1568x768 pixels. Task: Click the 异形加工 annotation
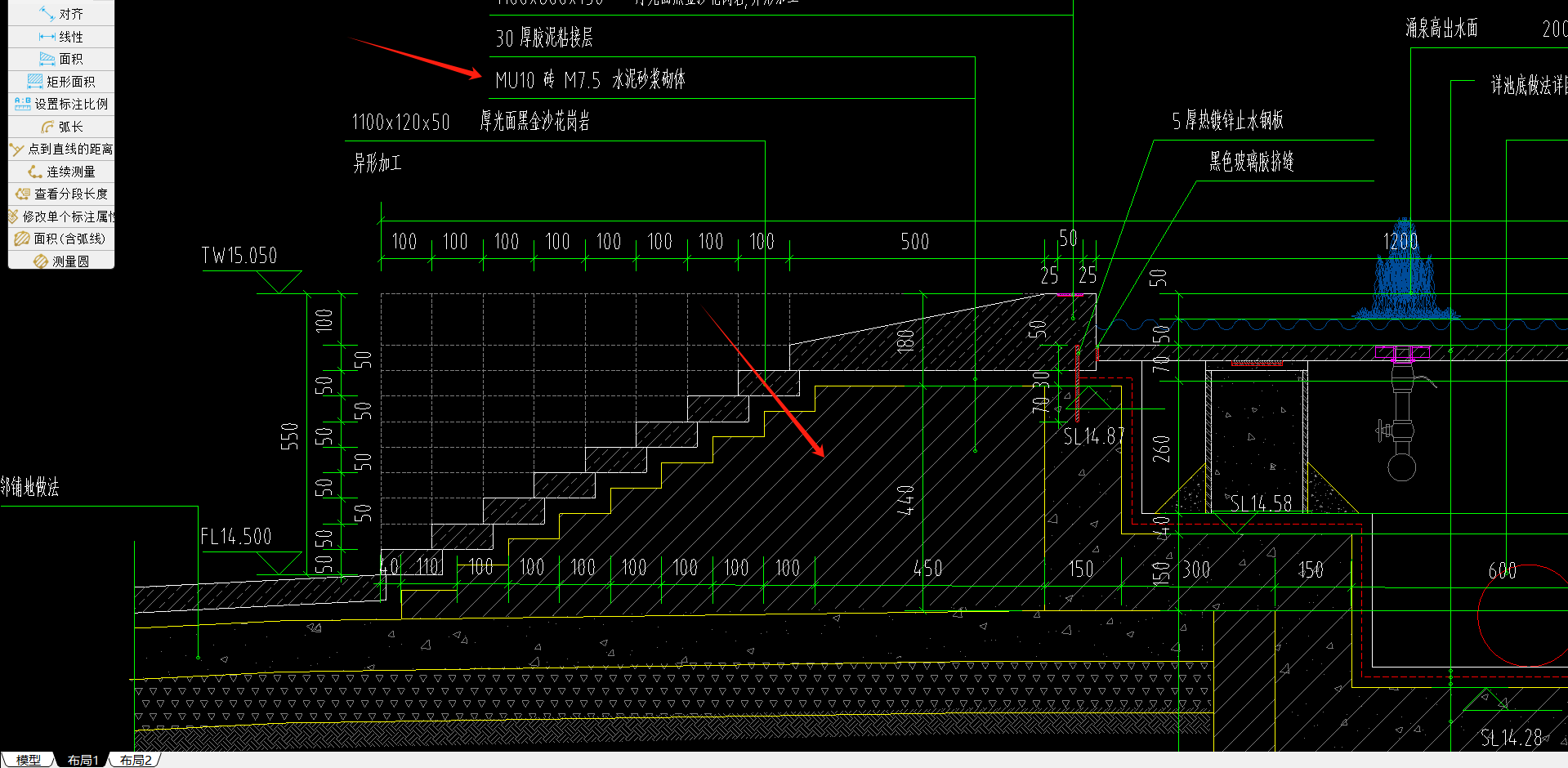click(x=377, y=163)
